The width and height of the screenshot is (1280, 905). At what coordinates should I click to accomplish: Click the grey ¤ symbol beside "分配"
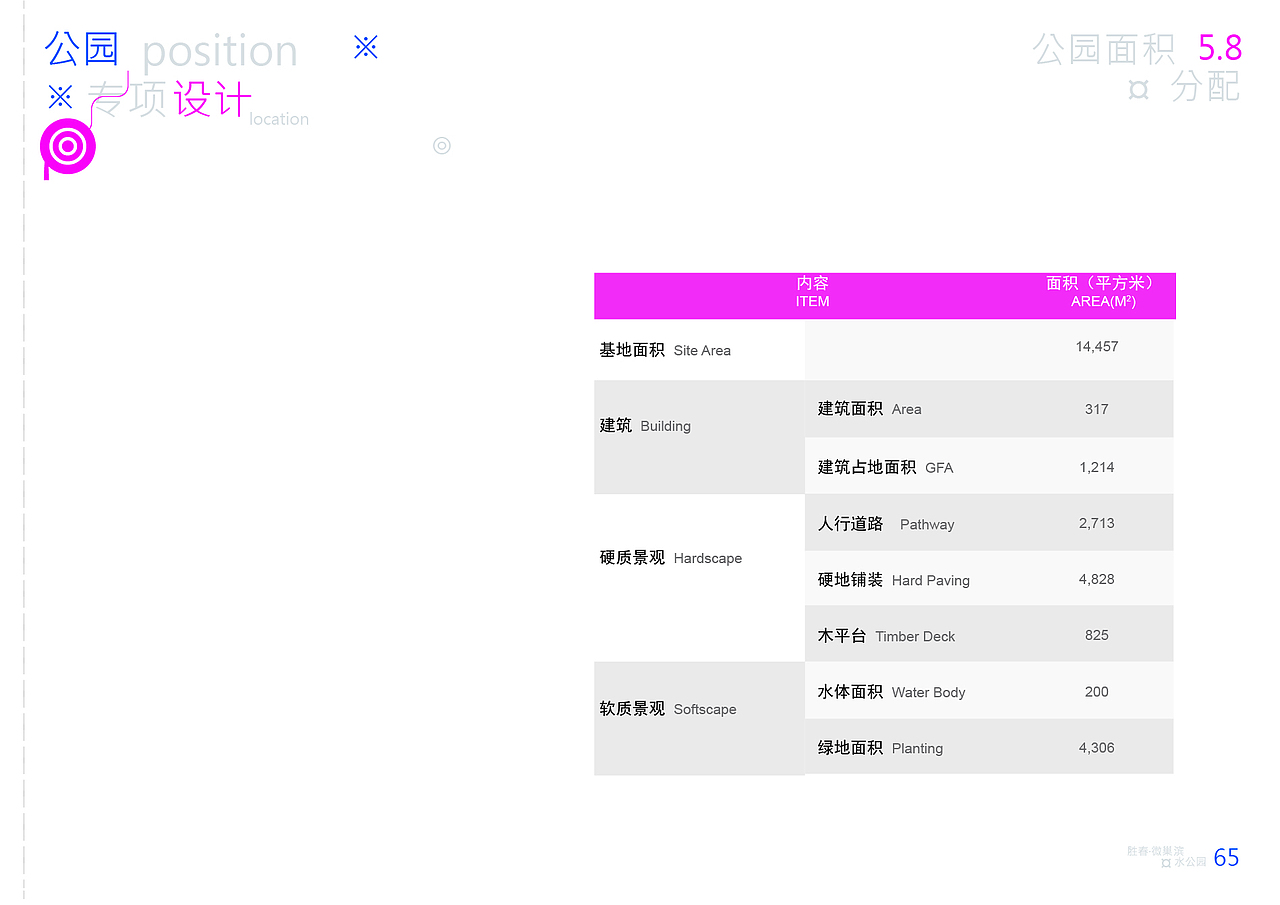[1138, 90]
